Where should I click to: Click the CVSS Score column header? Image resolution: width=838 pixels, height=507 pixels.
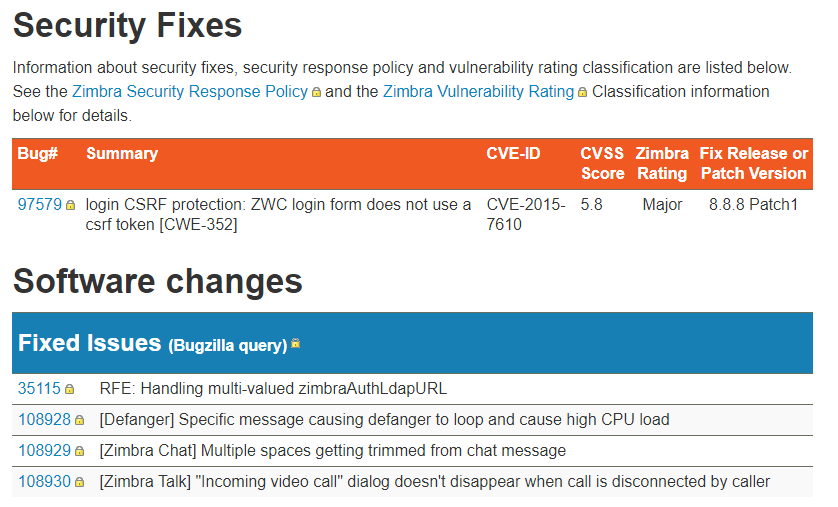602,163
